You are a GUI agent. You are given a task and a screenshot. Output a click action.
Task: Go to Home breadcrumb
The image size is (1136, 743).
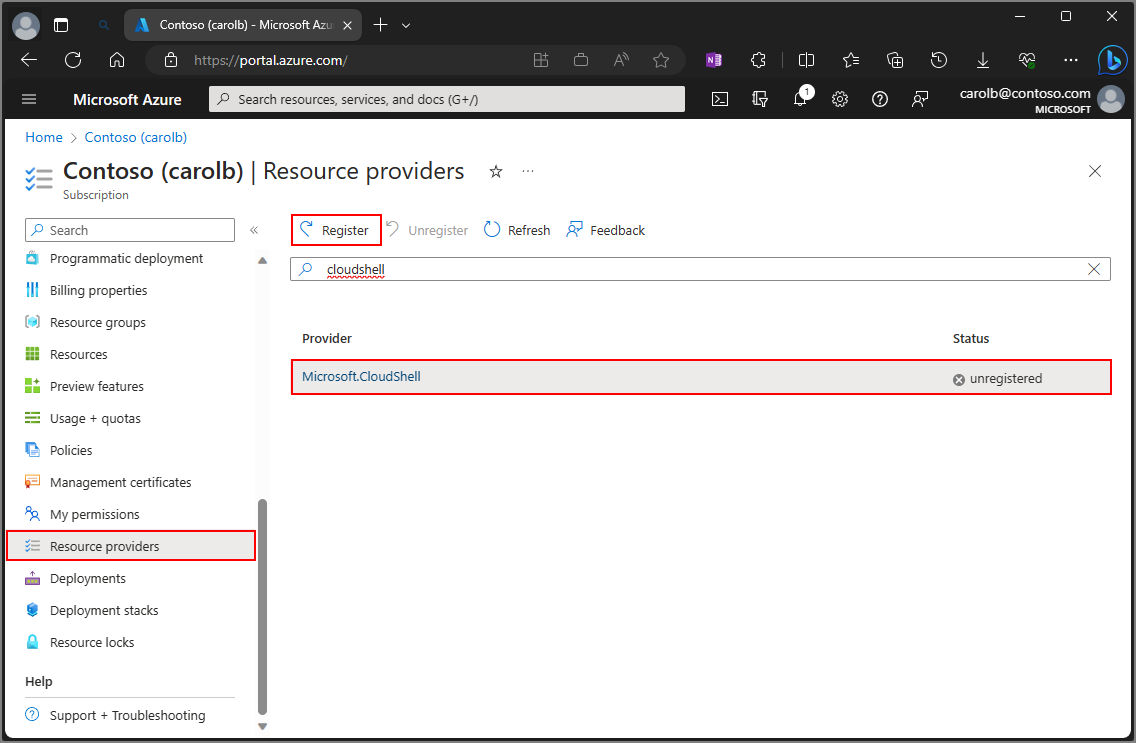(x=44, y=137)
